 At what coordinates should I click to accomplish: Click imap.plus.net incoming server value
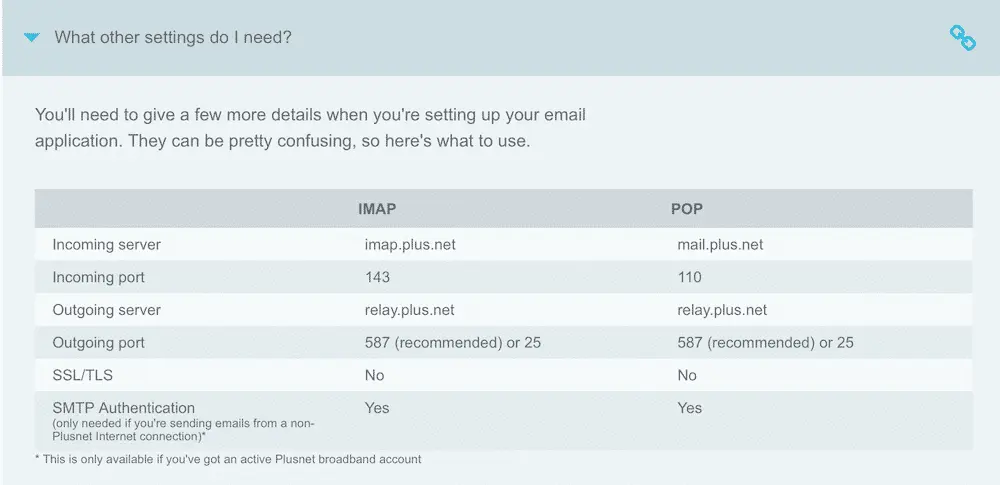(410, 244)
